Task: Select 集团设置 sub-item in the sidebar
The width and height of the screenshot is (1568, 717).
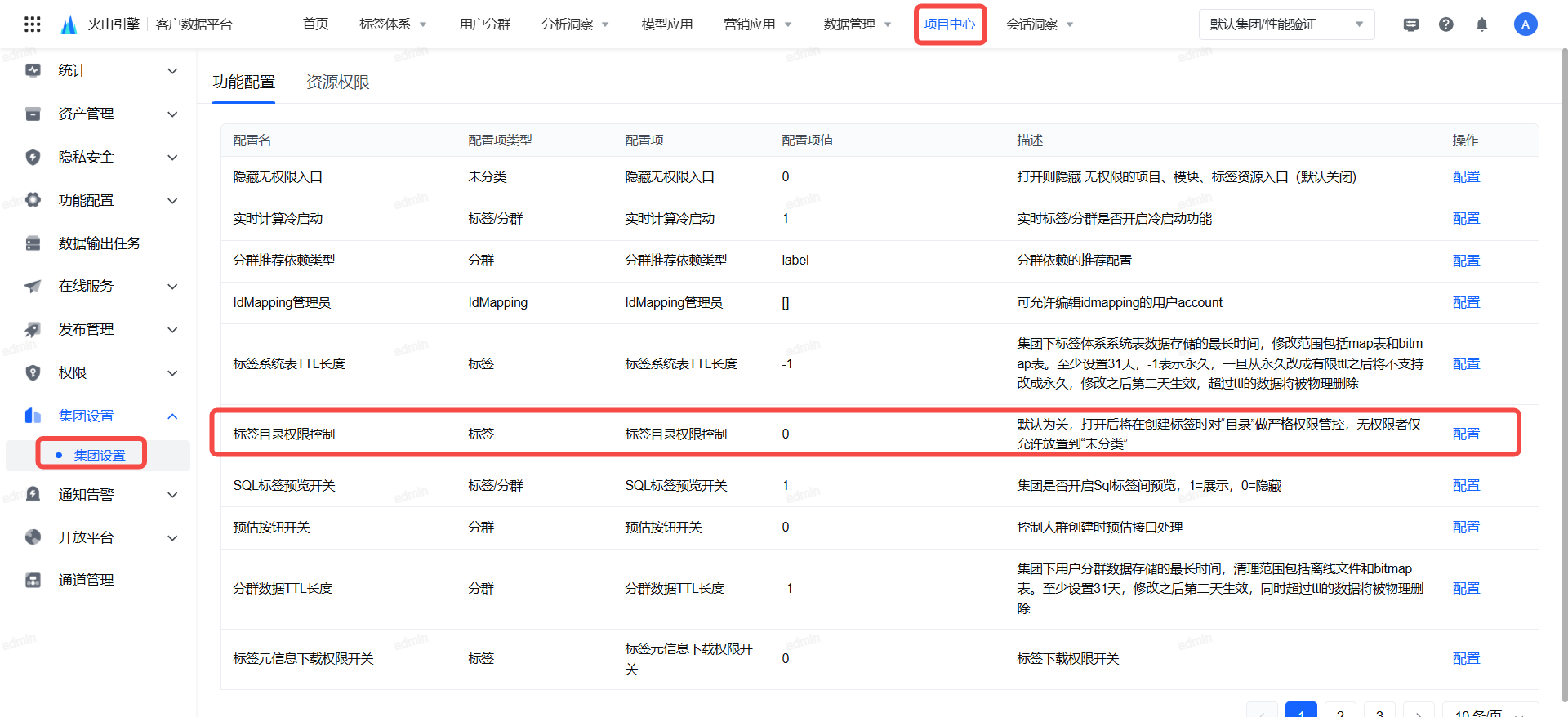Action: pyautogui.click(x=100, y=455)
